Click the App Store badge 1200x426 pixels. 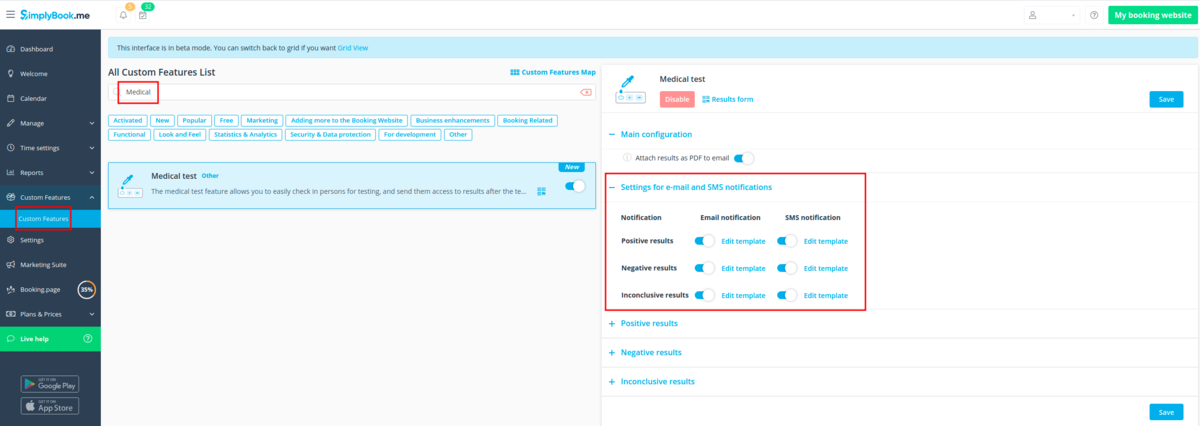pos(50,406)
